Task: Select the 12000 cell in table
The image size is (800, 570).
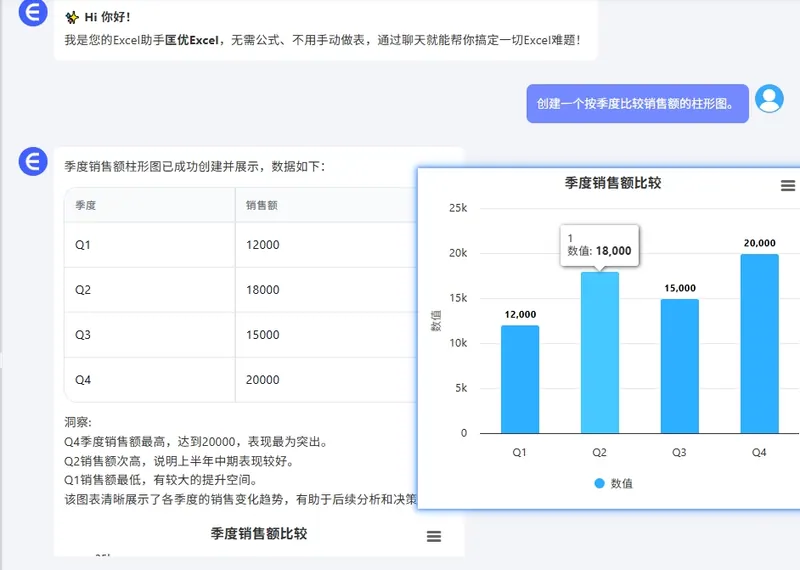Action: coord(327,245)
